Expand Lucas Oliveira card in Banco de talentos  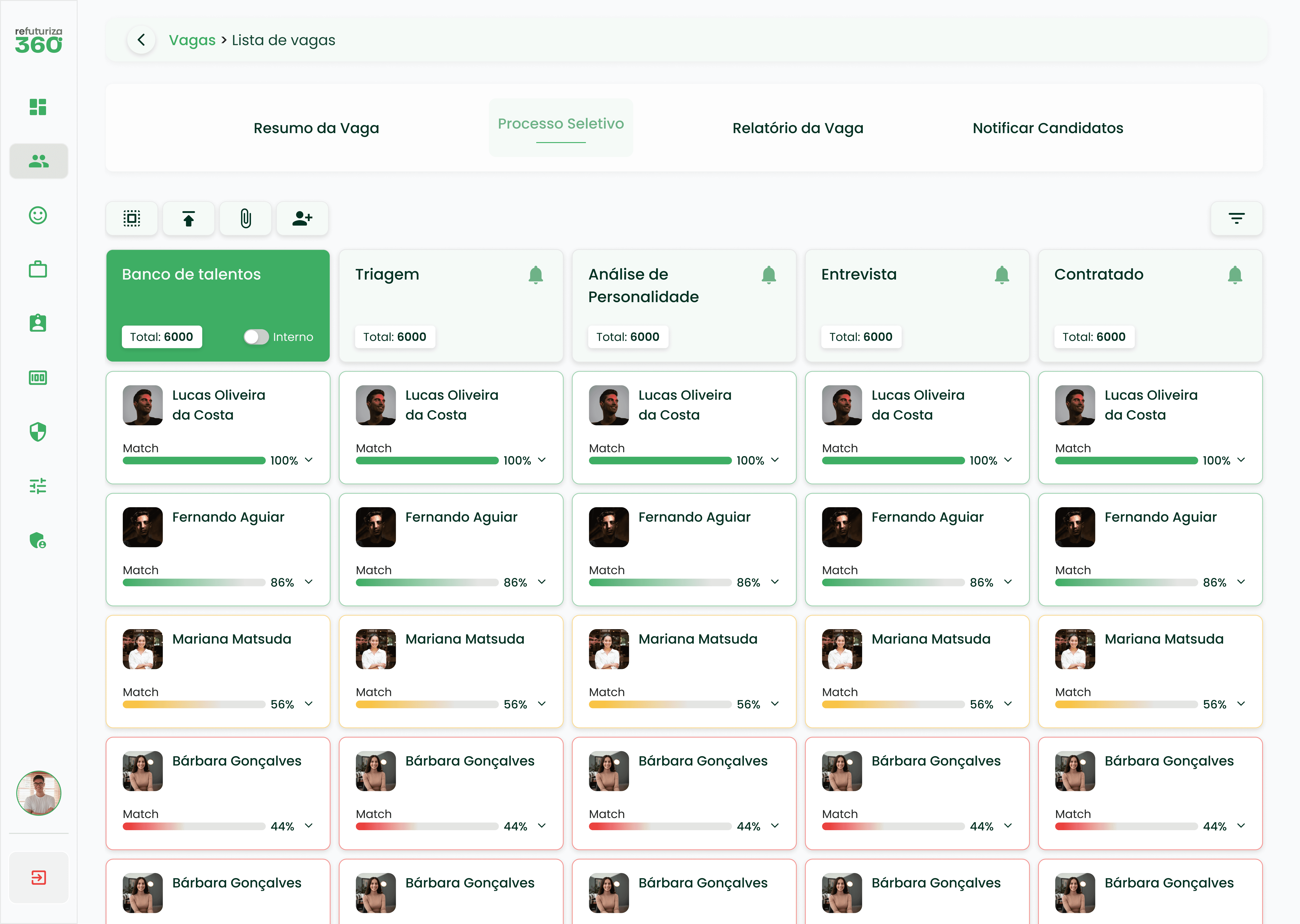coord(309,460)
